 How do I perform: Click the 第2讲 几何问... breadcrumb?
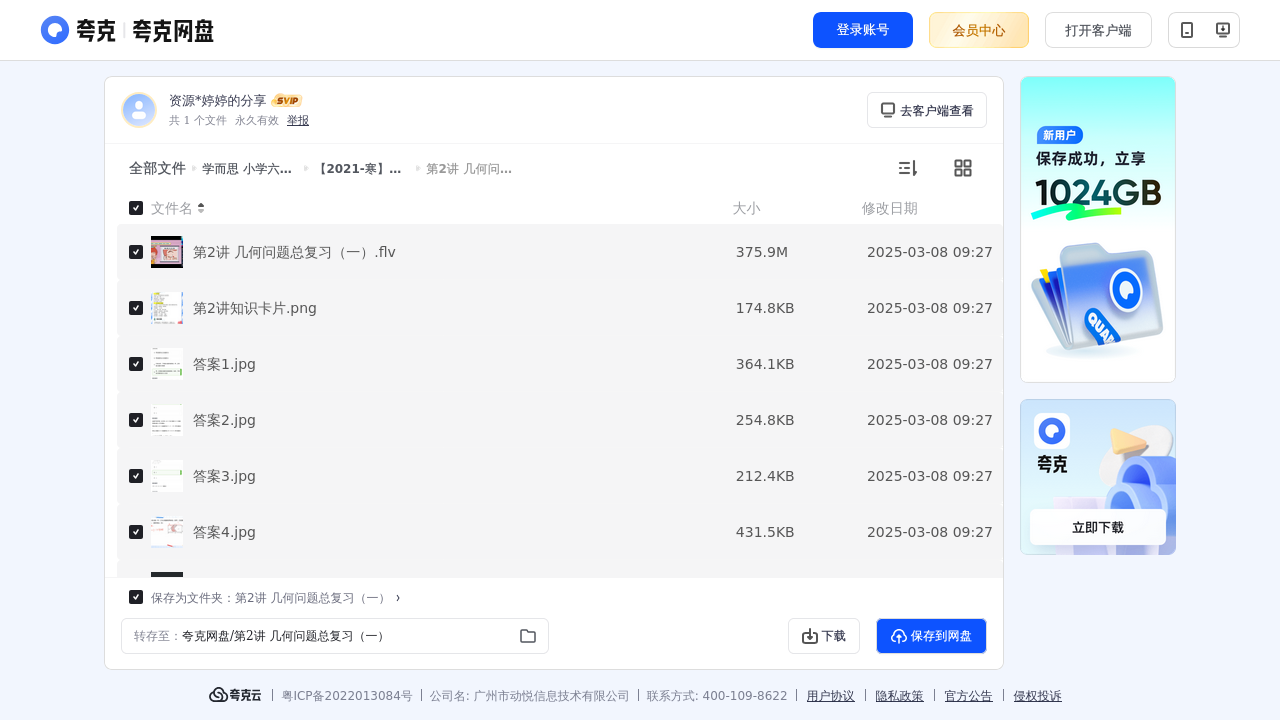coord(469,169)
